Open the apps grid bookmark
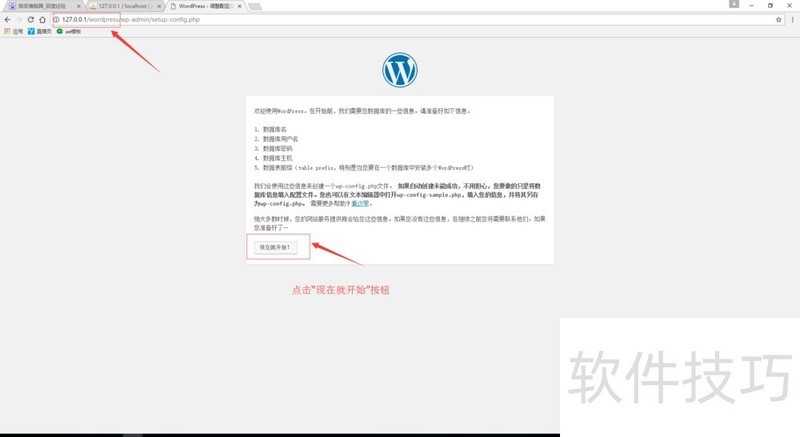Image resolution: width=800 pixels, height=437 pixels. tap(14, 31)
